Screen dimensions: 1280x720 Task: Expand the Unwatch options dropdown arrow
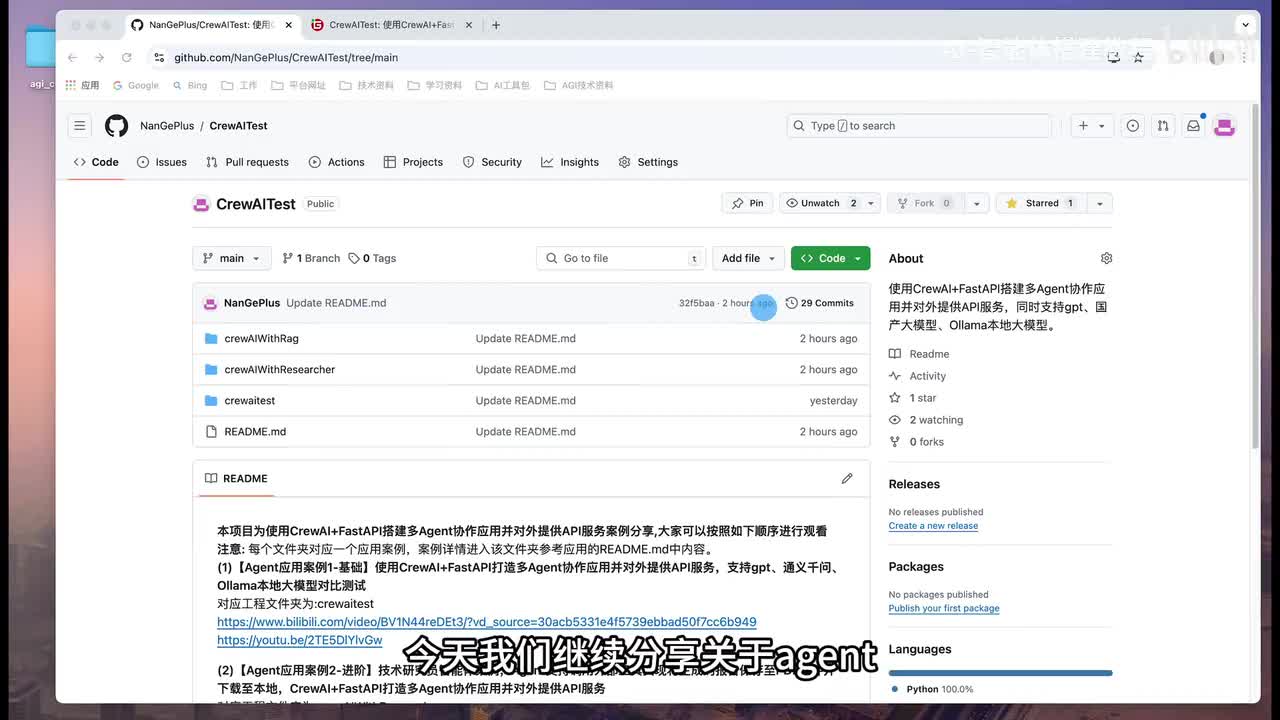click(x=871, y=203)
